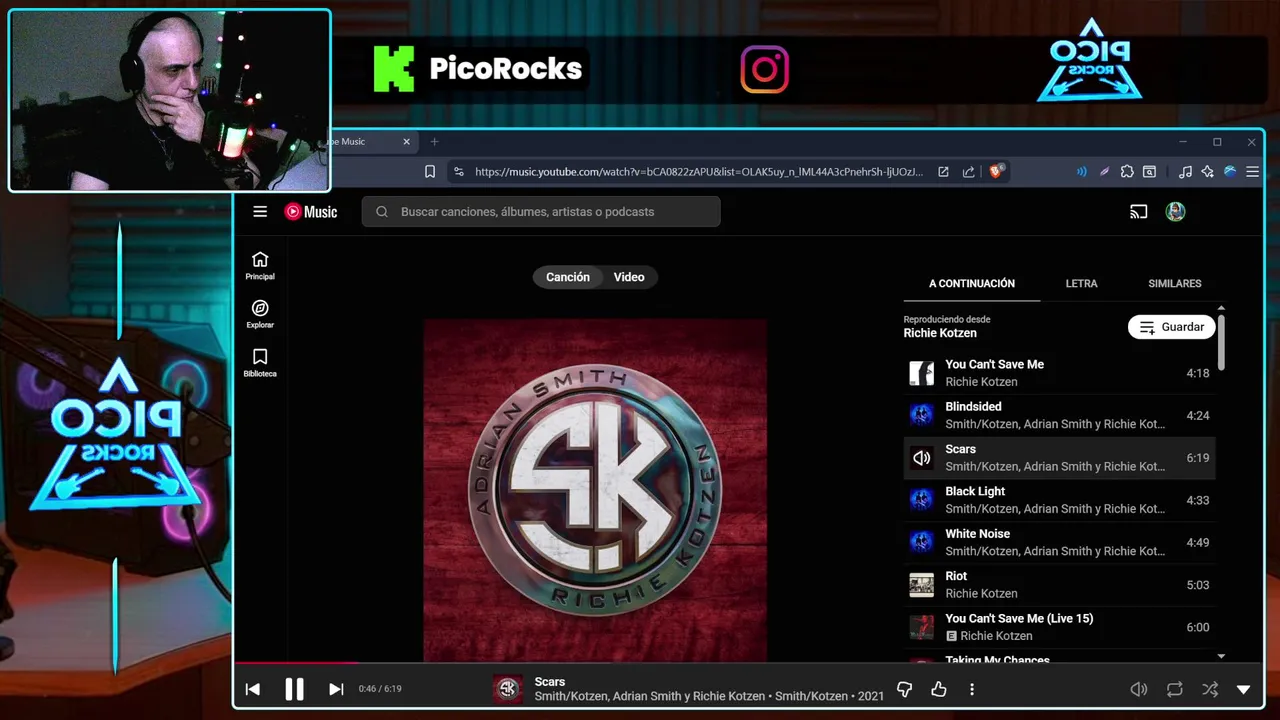The width and height of the screenshot is (1280, 720).
Task: Switch to Video mode
Action: tap(629, 277)
